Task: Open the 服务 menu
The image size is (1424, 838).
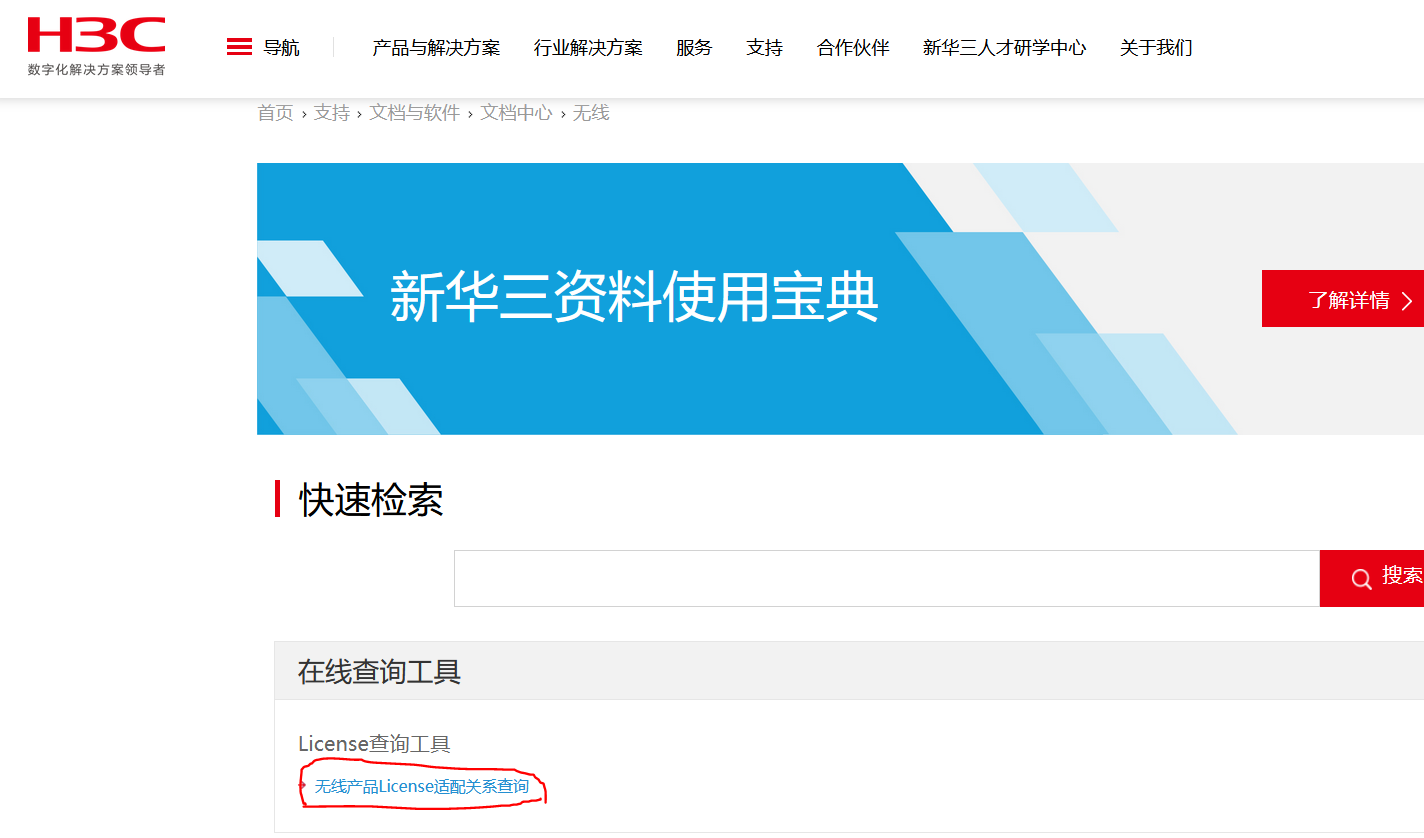Action: [694, 47]
